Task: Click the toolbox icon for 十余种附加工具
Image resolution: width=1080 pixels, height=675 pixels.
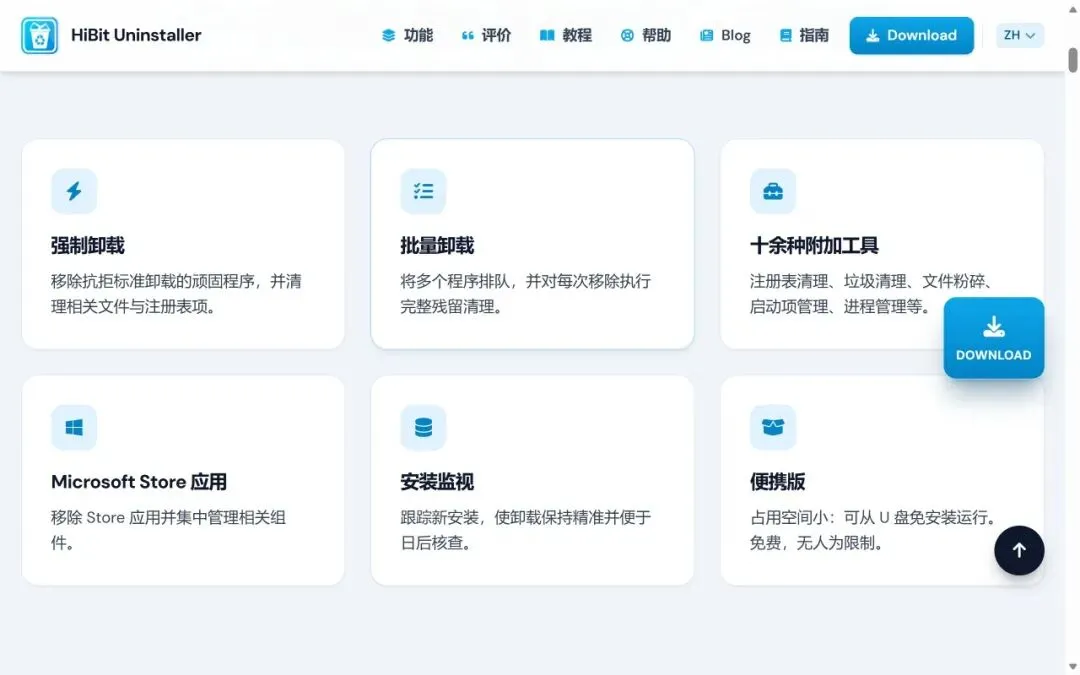Action: click(773, 191)
